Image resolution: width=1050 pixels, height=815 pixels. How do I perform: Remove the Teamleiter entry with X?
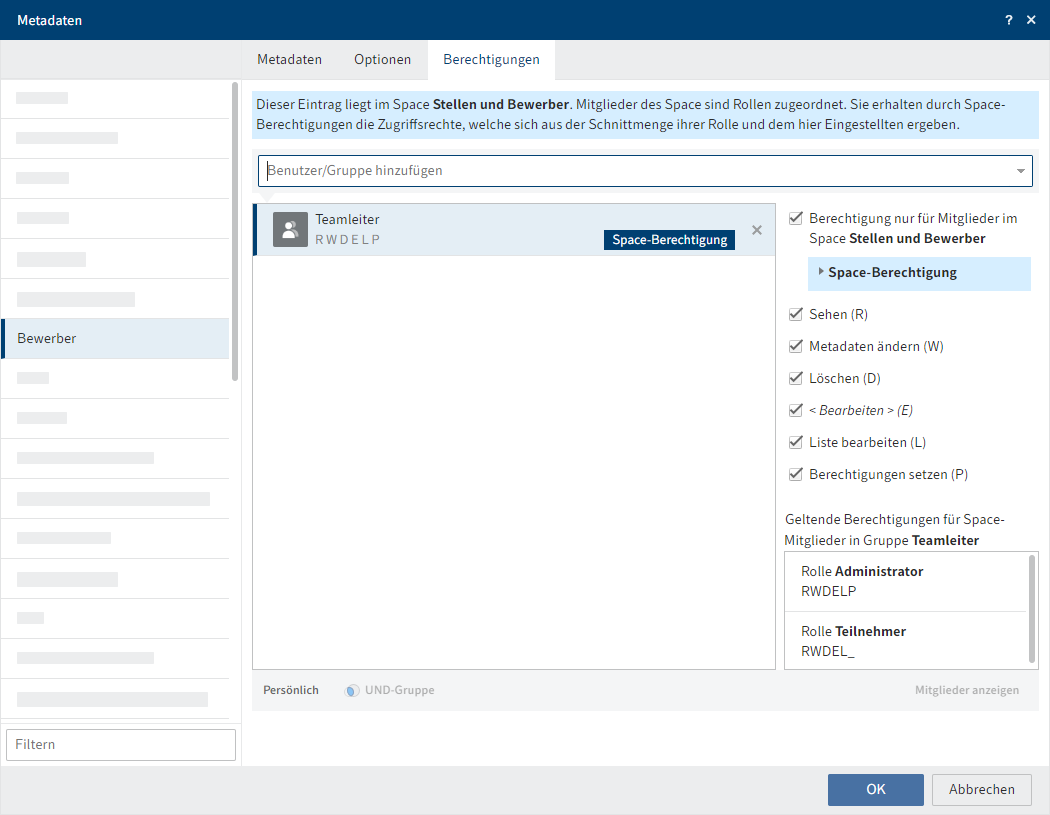[x=757, y=230]
